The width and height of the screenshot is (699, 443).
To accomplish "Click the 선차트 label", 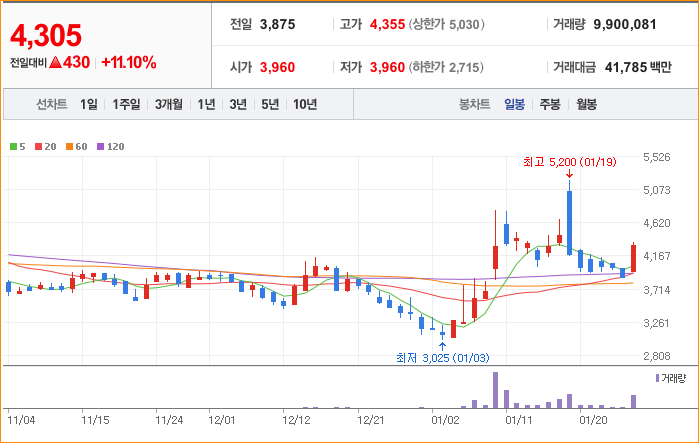I will point(52,104).
